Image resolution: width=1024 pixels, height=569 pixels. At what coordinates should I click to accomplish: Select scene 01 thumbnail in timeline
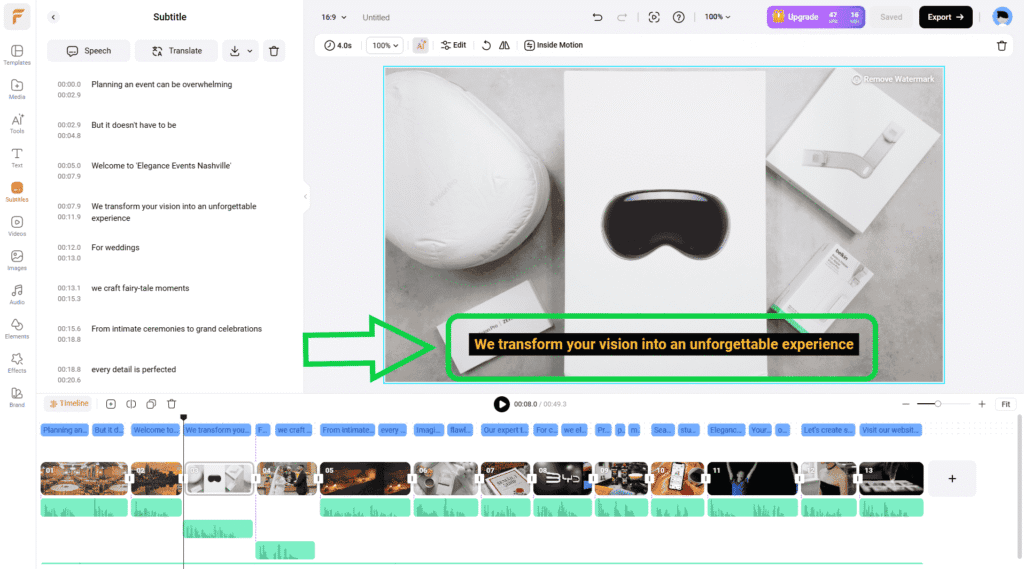tap(84, 479)
